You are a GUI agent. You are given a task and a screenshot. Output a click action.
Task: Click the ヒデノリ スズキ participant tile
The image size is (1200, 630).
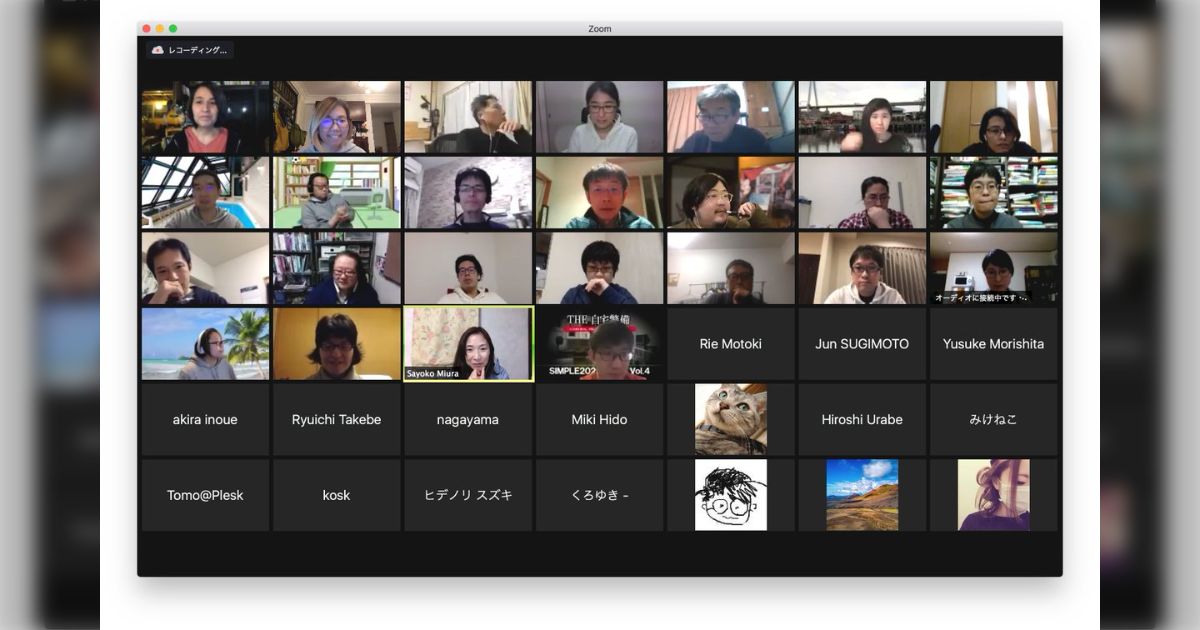468,495
